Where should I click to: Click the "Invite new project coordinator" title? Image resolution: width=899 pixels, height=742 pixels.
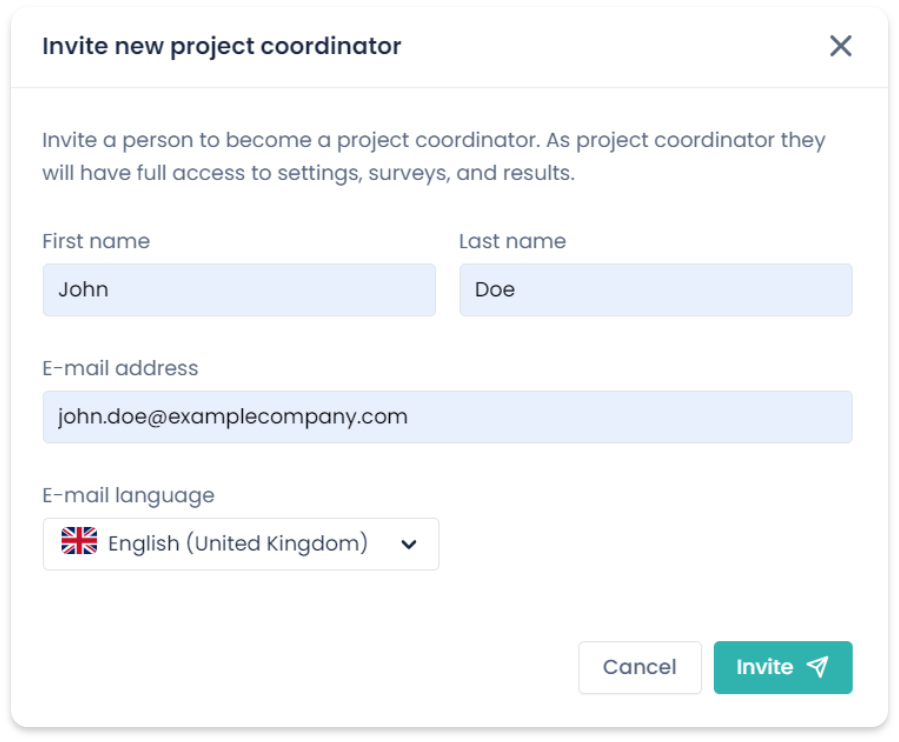222,46
